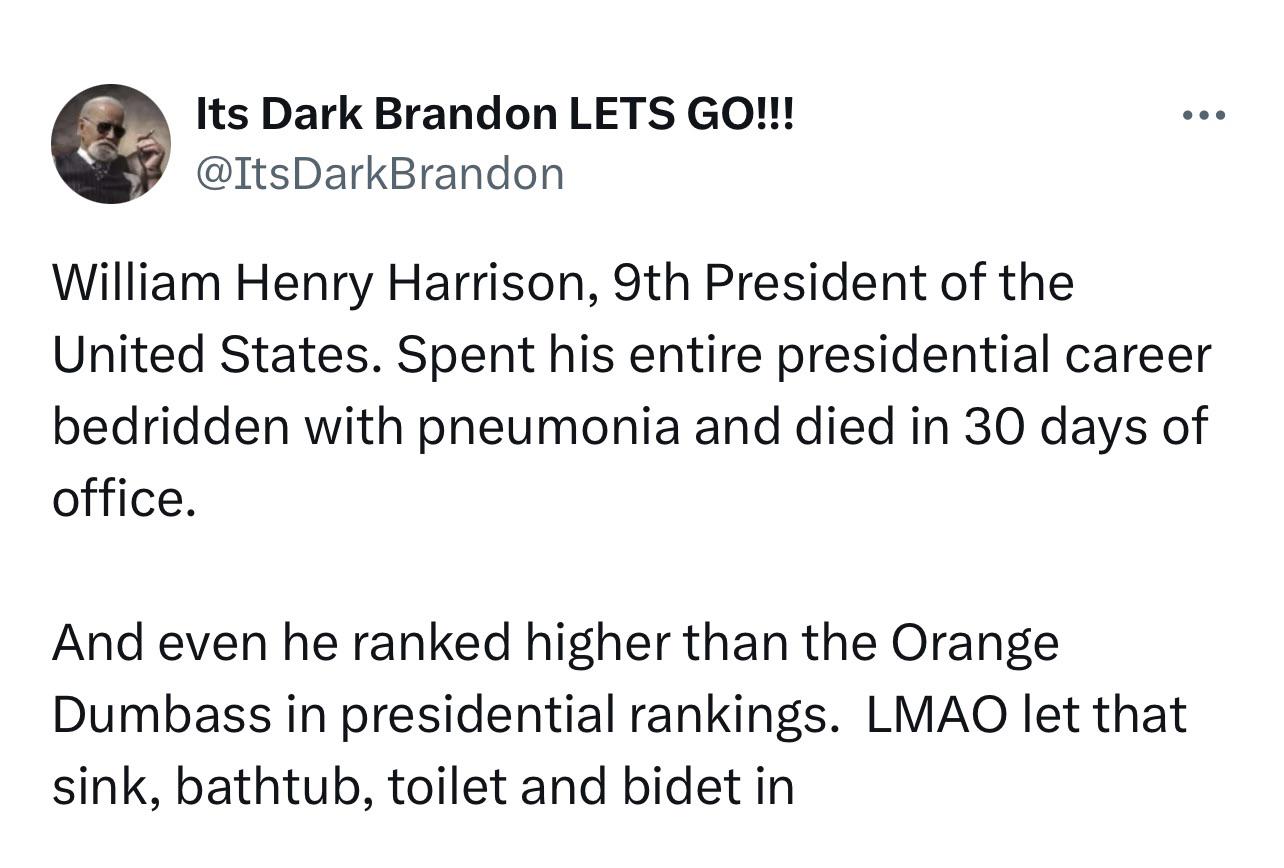Click the phrase '30 days of'
The height and width of the screenshot is (868, 1284).
tap(1086, 427)
